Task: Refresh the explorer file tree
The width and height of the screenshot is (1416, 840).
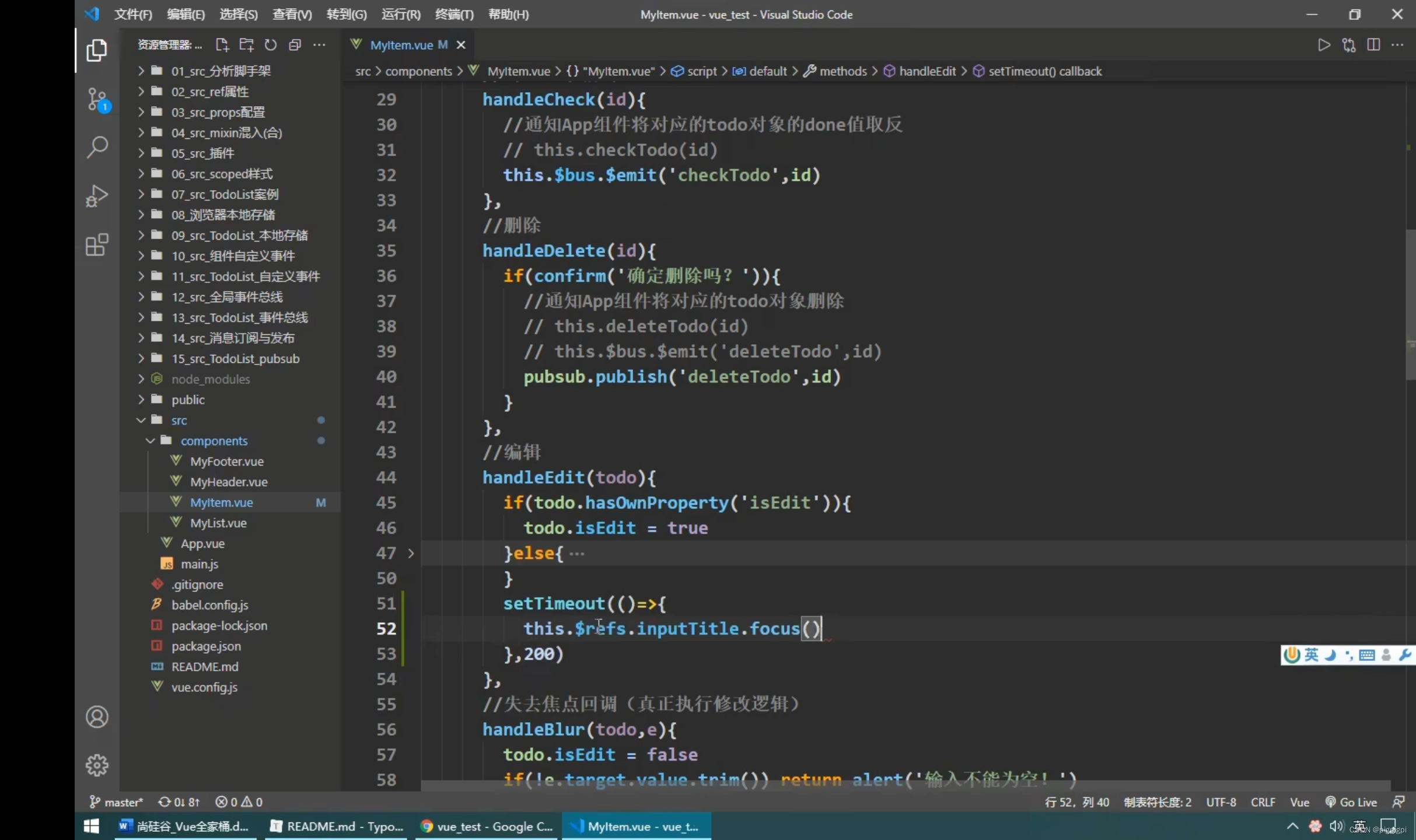Action: tap(271, 45)
